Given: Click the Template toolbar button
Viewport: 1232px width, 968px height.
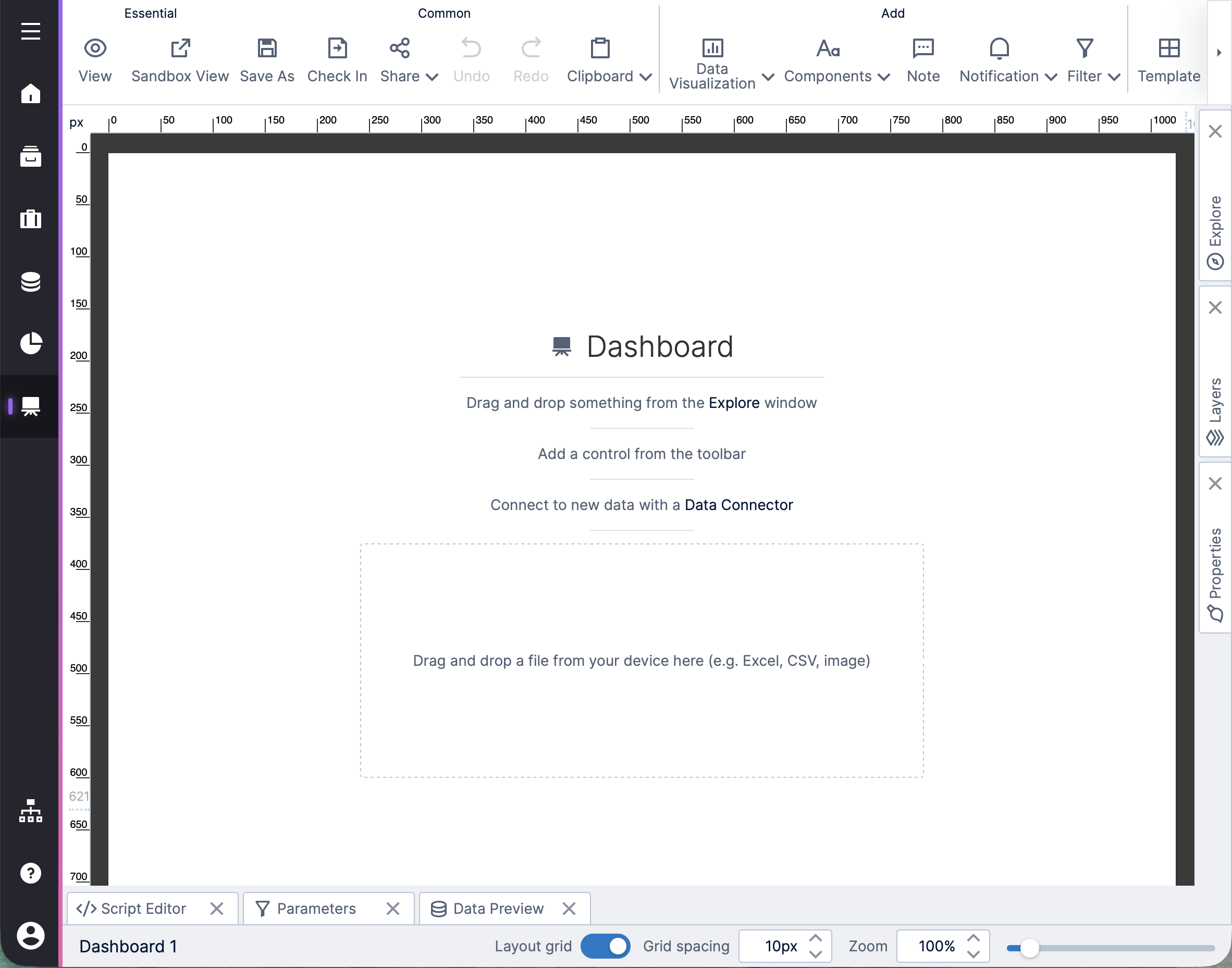Looking at the screenshot, I should pos(1169,60).
